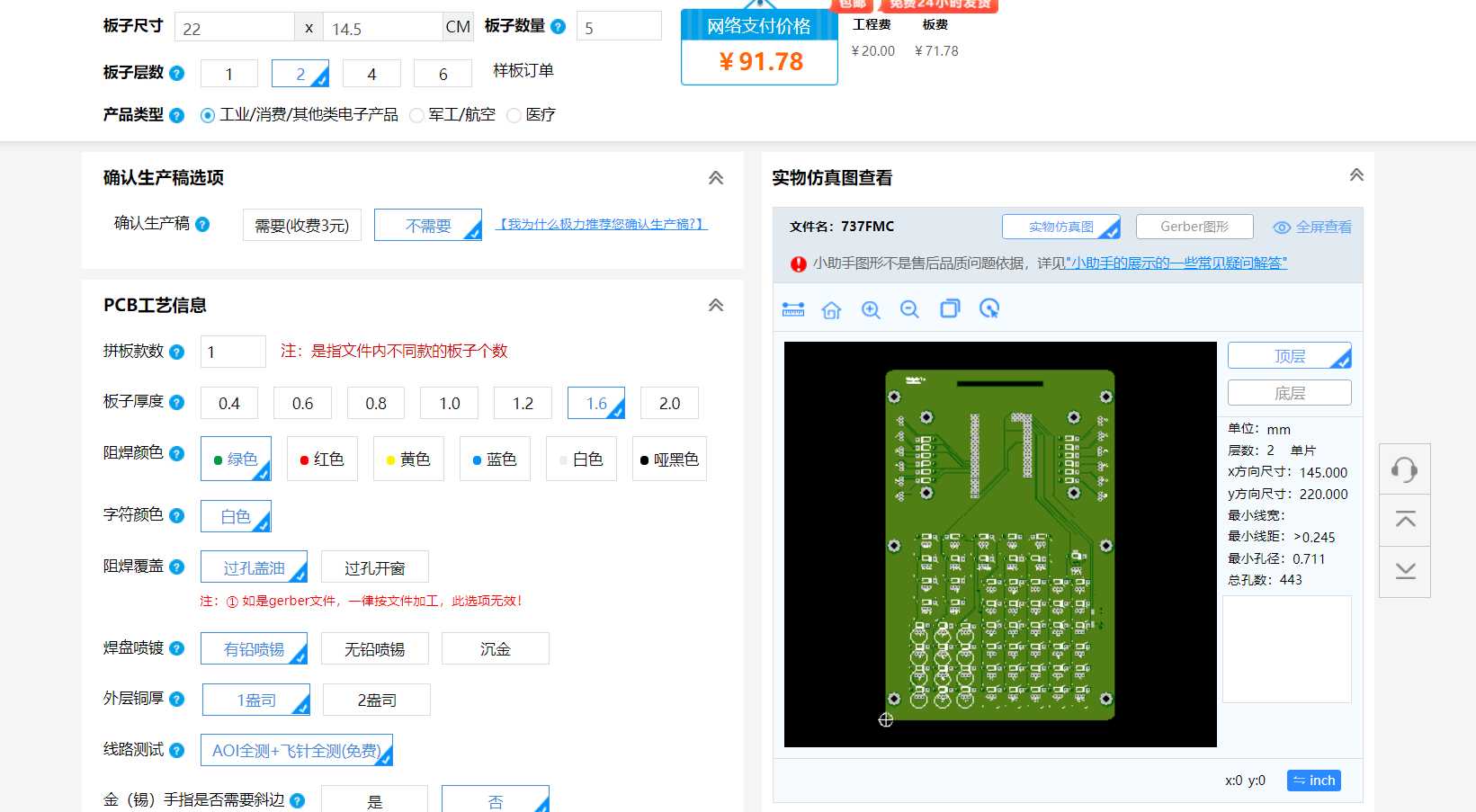The image size is (1476, 812).
Task: Click the rotate view icon
Action: 989,308
